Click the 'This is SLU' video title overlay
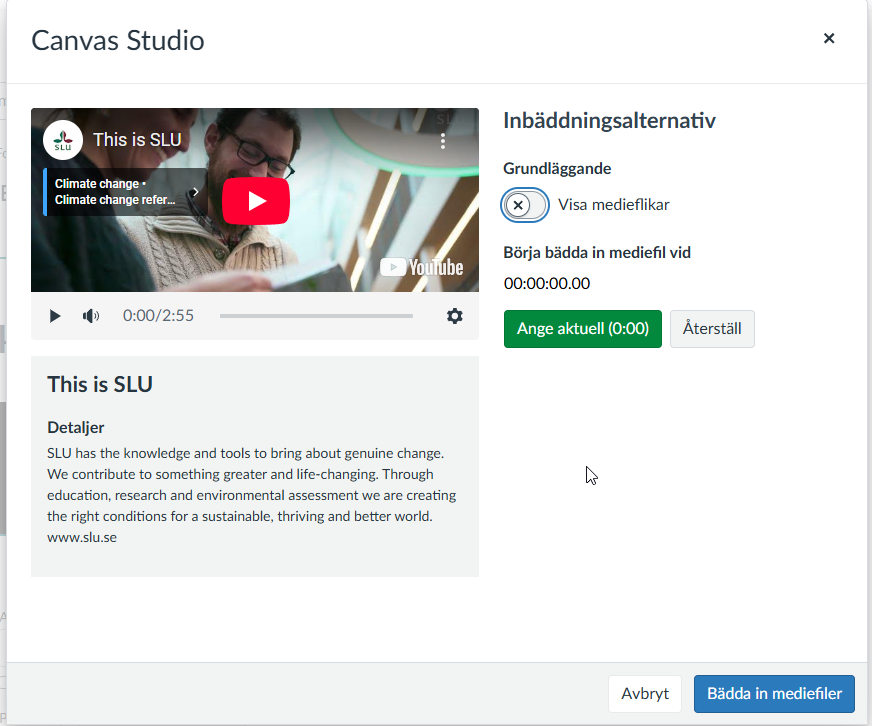 (137, 140)
